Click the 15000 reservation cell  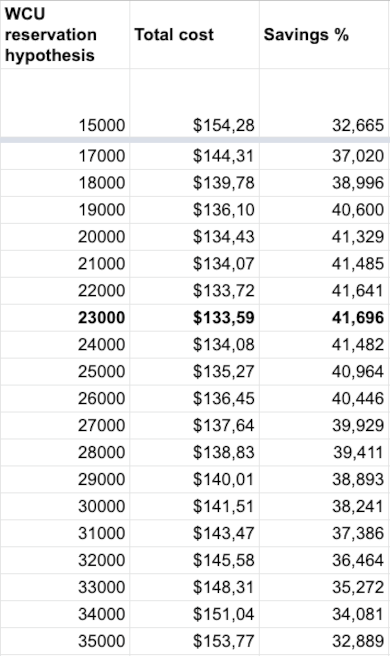[65, 103]
